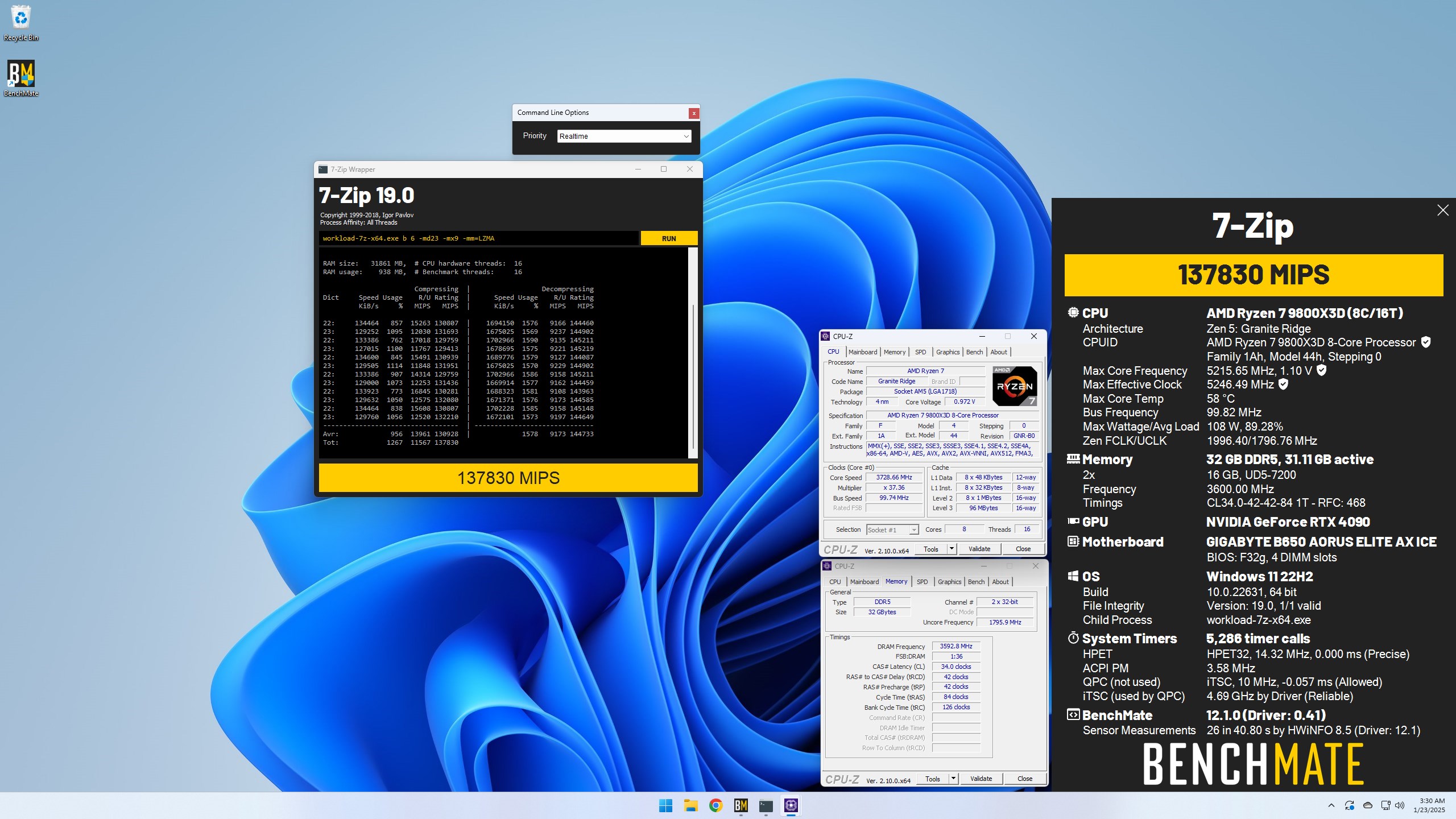Click Tools button in upper CPU-Z

click(930, 549)
